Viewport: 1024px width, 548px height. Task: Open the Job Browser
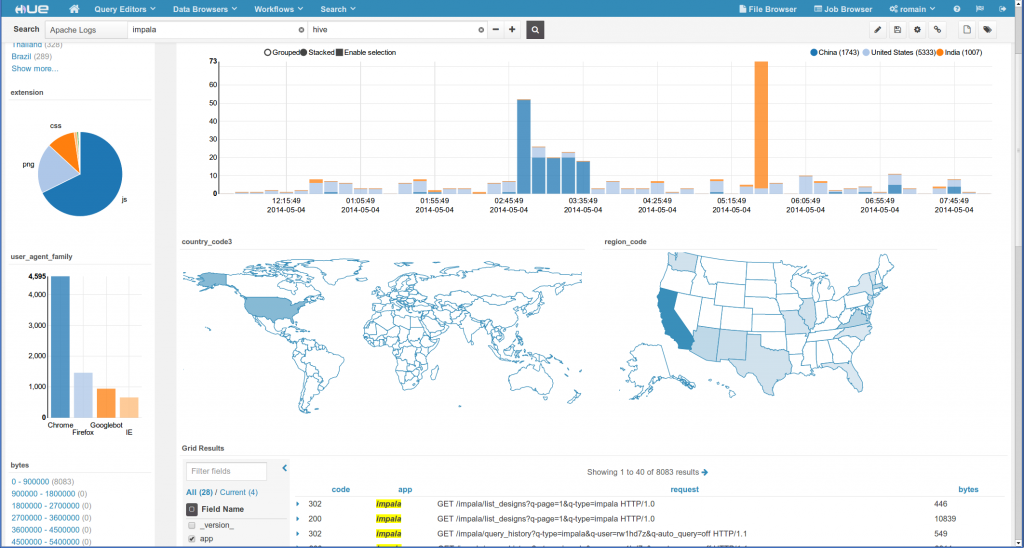click(840, 9)
